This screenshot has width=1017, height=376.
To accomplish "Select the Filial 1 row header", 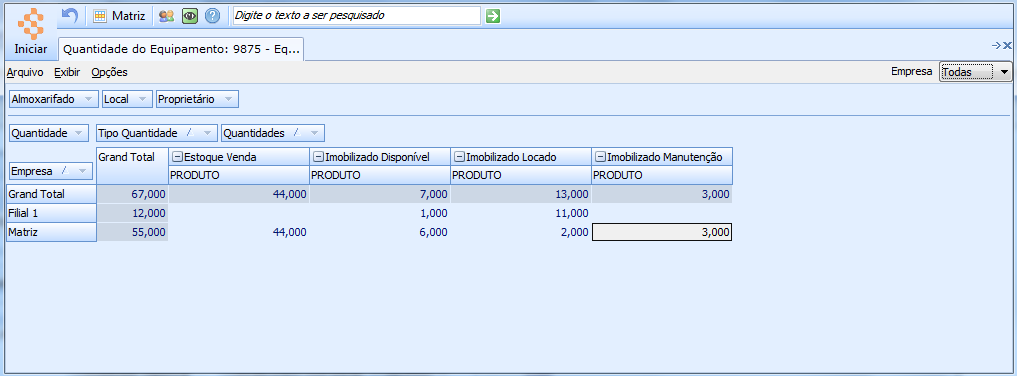I will [51, 213].
